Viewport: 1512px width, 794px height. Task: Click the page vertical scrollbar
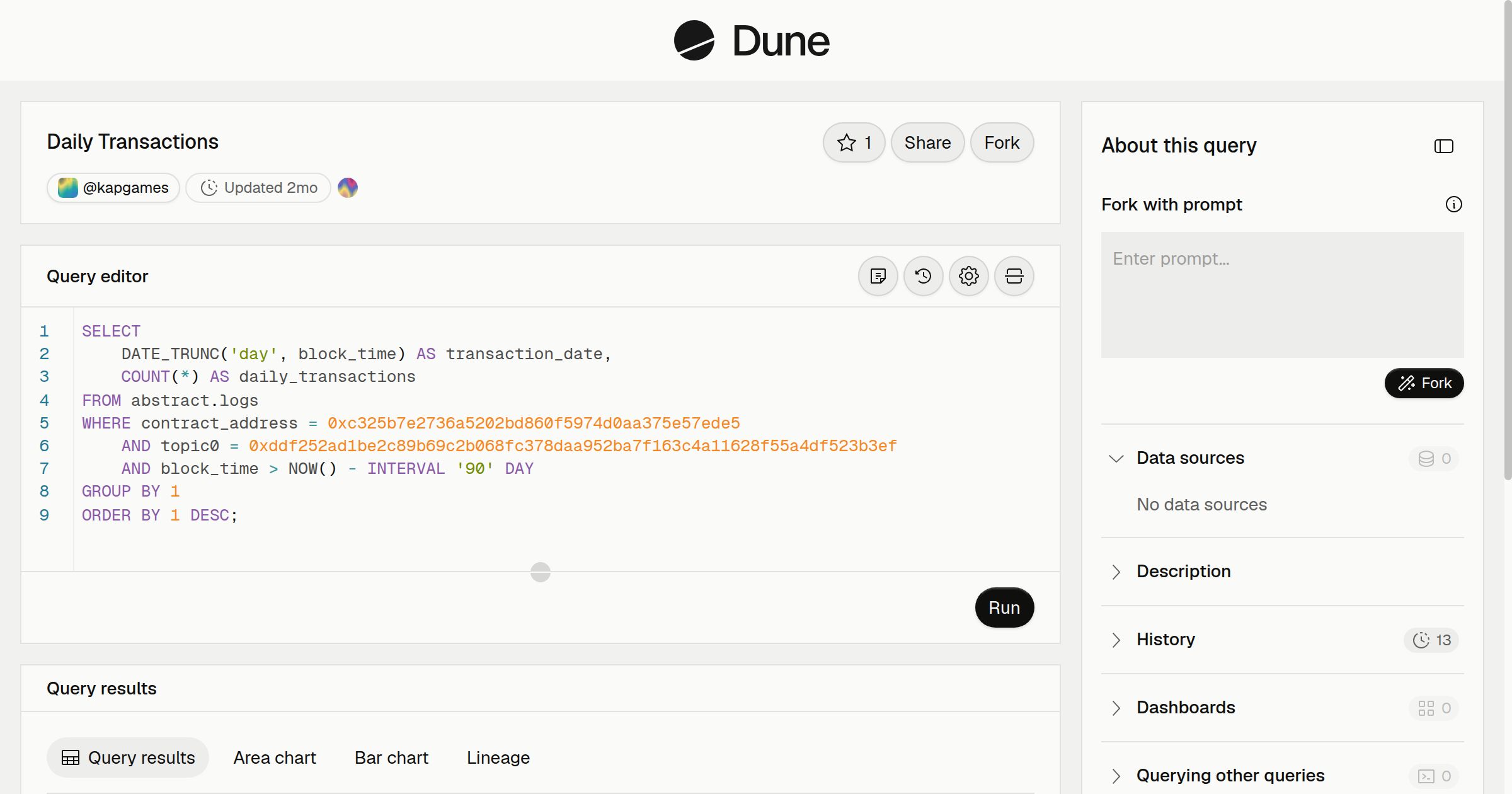(1508, 239)
